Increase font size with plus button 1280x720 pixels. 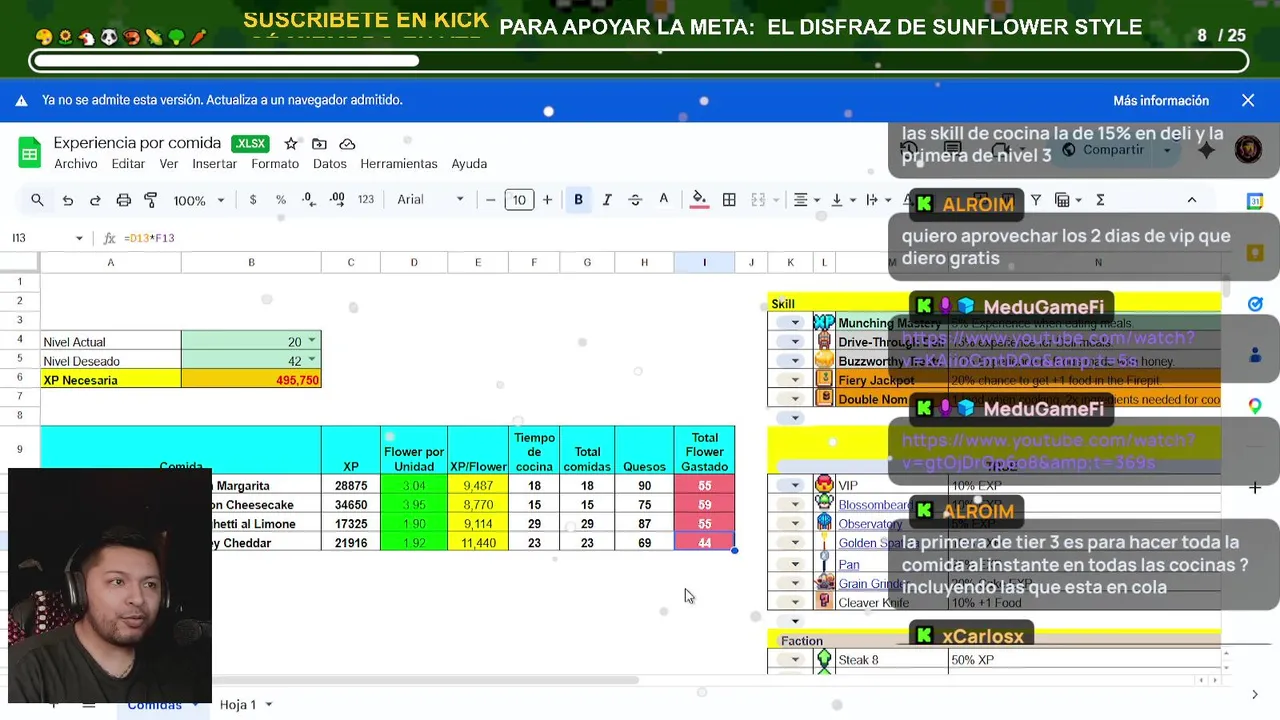coord(547,200)
